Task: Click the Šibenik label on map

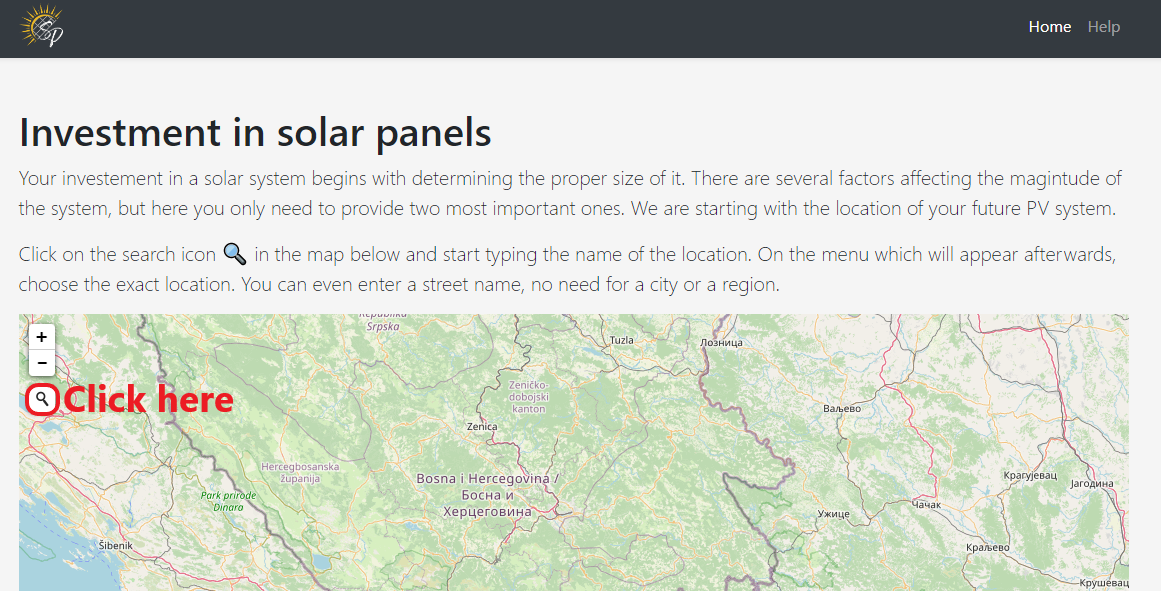Action: click(116, 546)
